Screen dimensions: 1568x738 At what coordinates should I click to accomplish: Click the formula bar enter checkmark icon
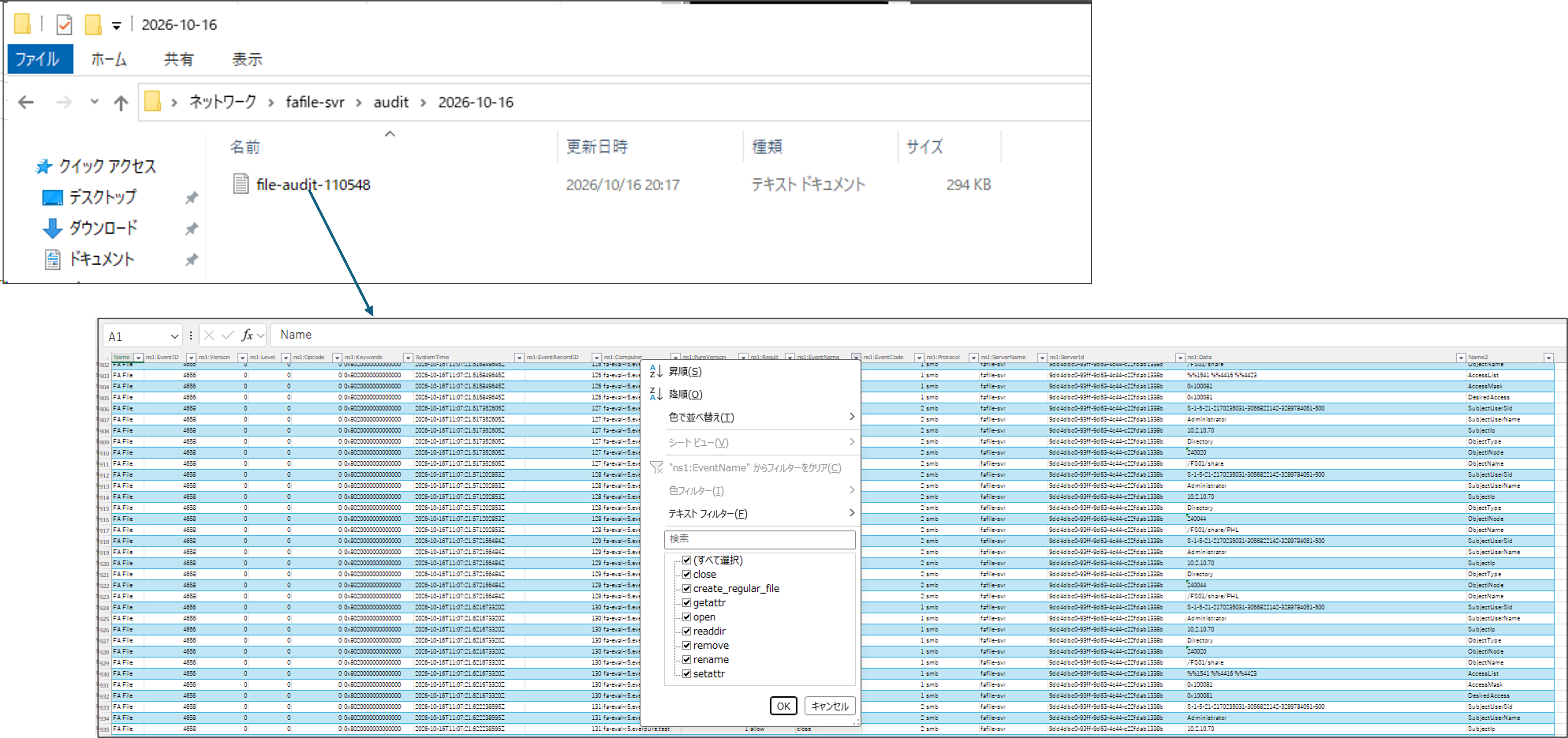click(x=228, y=335)
